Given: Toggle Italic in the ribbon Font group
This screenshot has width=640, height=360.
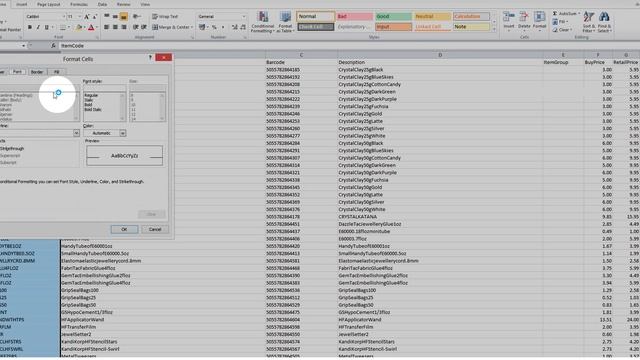Looking at the screenshot, I should click(x=38, y=27).
